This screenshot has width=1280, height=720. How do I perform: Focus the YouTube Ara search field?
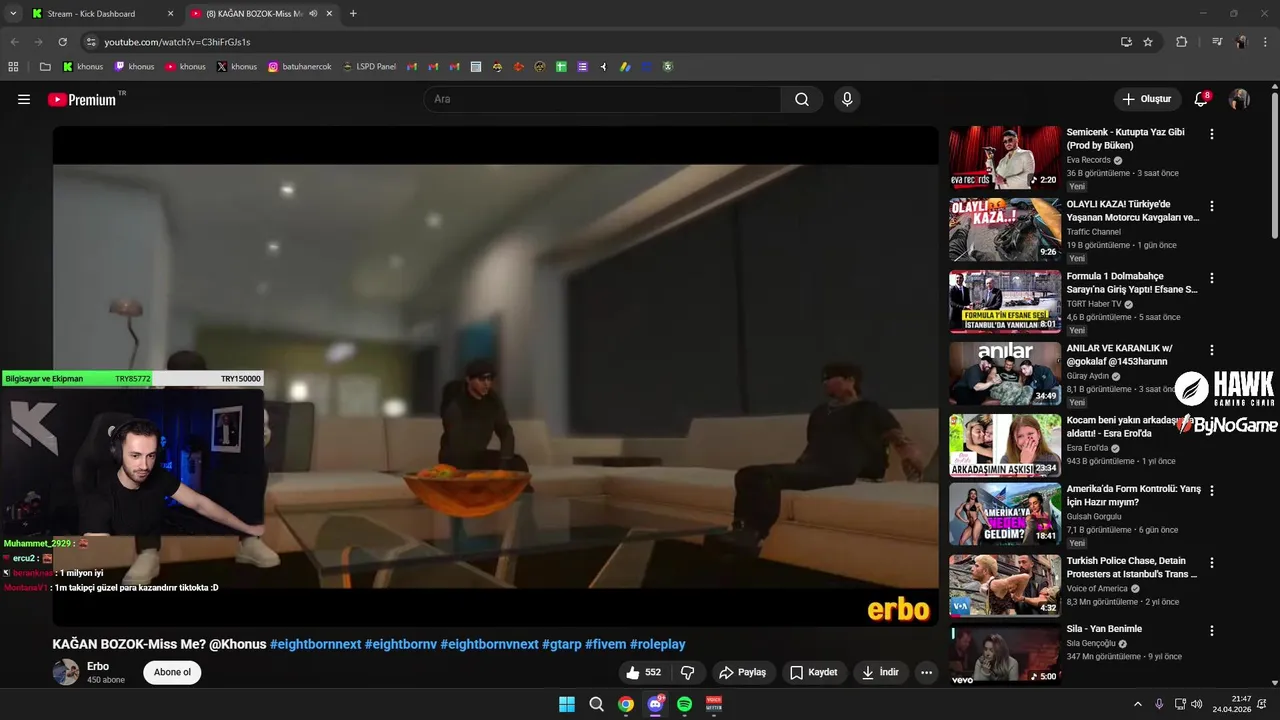603,99
